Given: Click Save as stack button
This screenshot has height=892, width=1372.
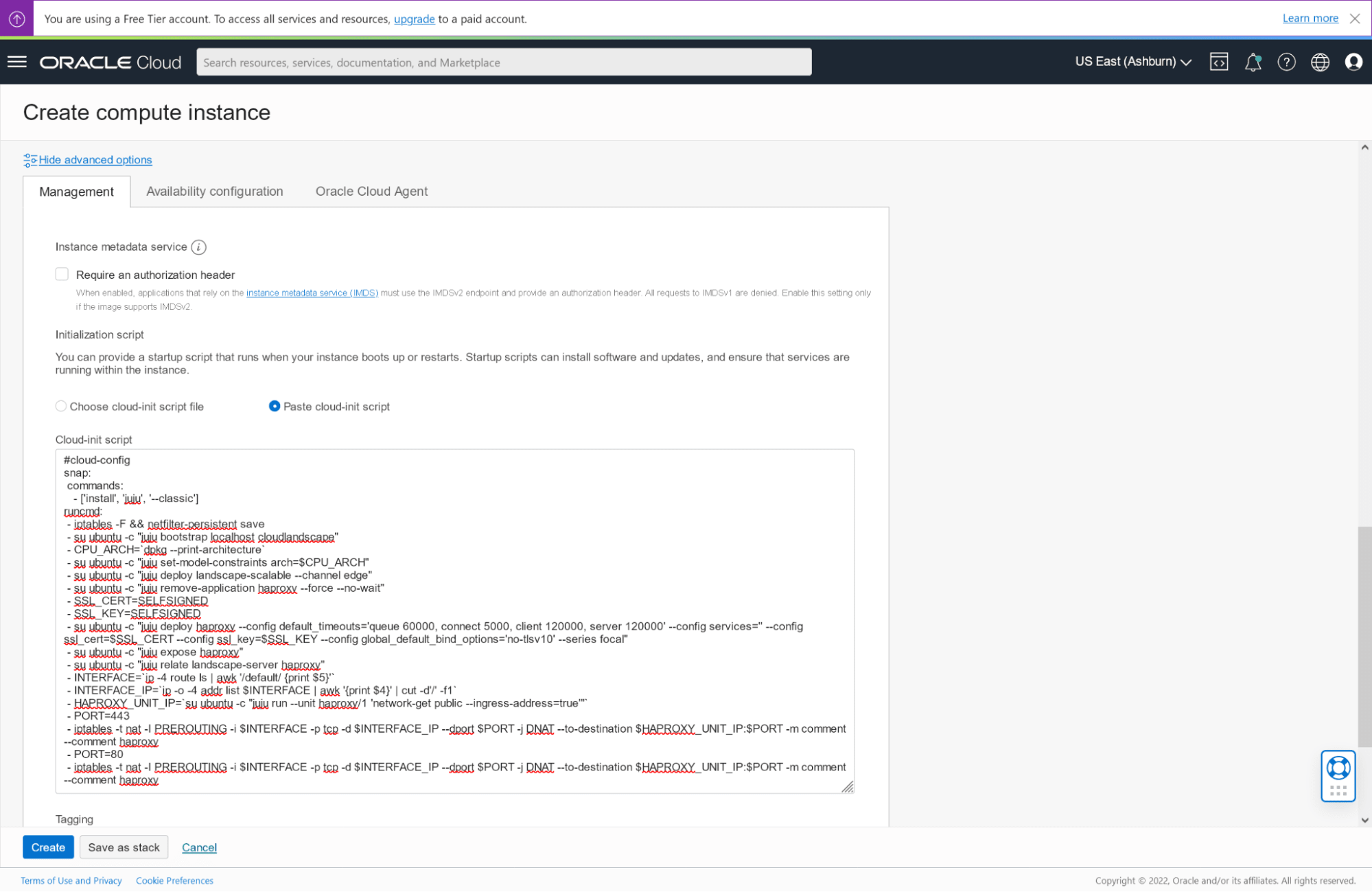Looking at the screenshot, I should click(x=124, y=847).
